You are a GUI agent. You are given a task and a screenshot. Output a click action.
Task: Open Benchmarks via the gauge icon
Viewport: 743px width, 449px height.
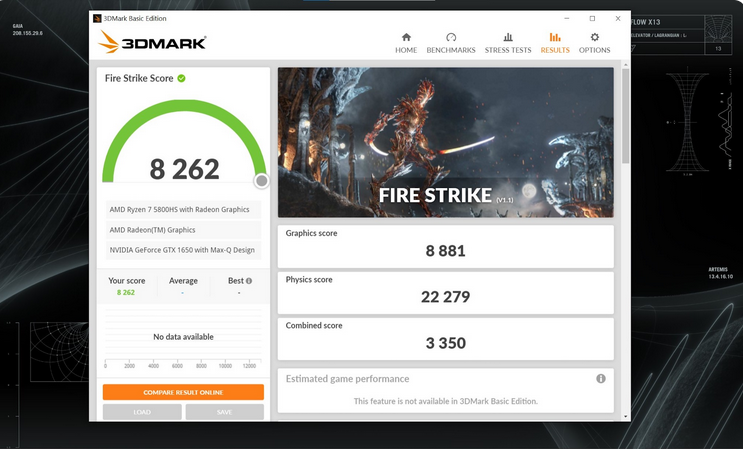point(451,37)
